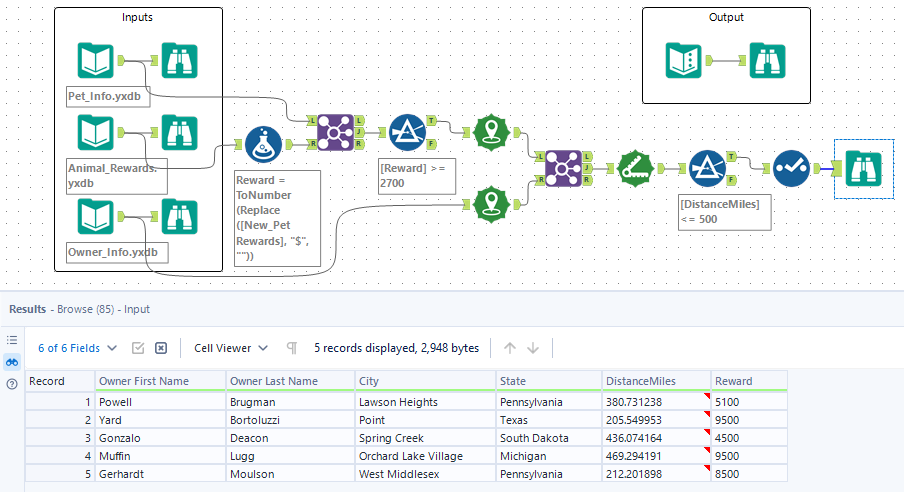This screenshot has width=904, height=492.
Task: Click the [Reward] >= 2700 annotation
Action: coord(417,176)
